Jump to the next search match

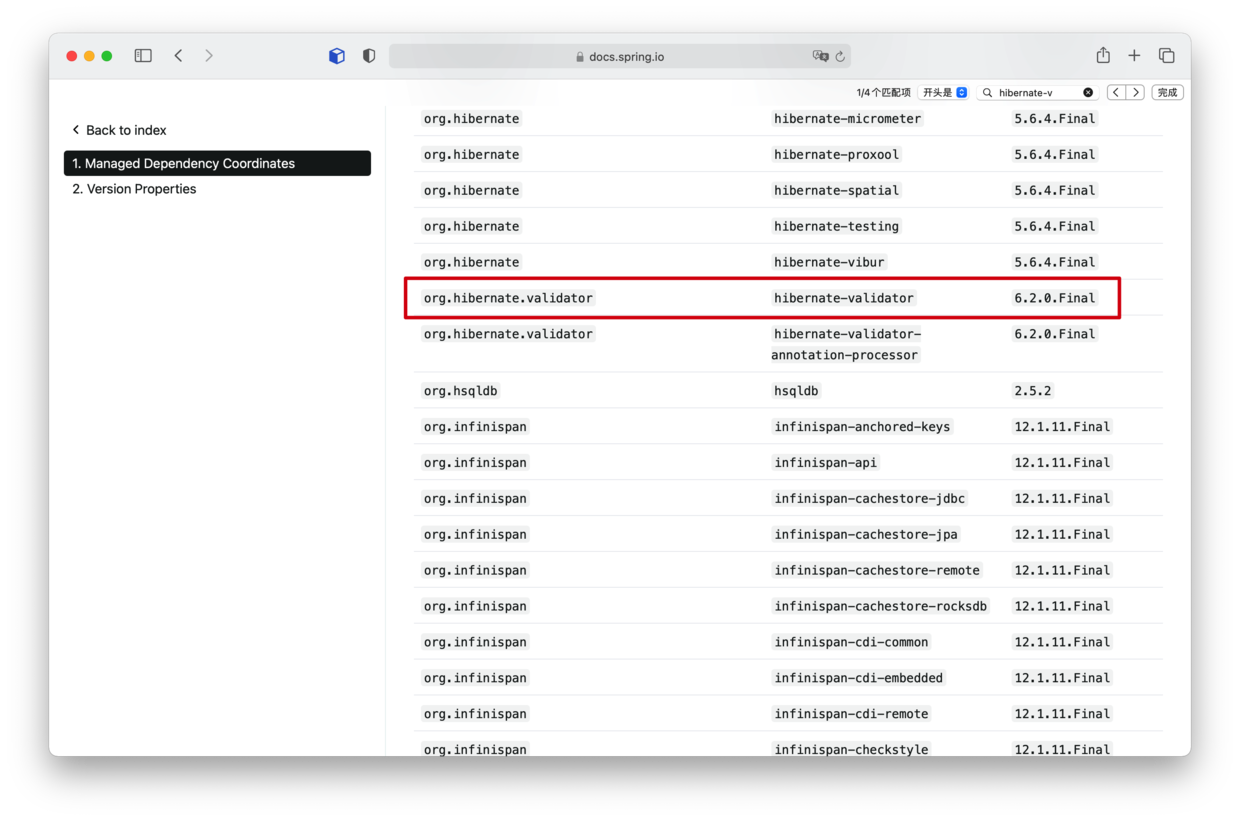[x=1135, y=92]
